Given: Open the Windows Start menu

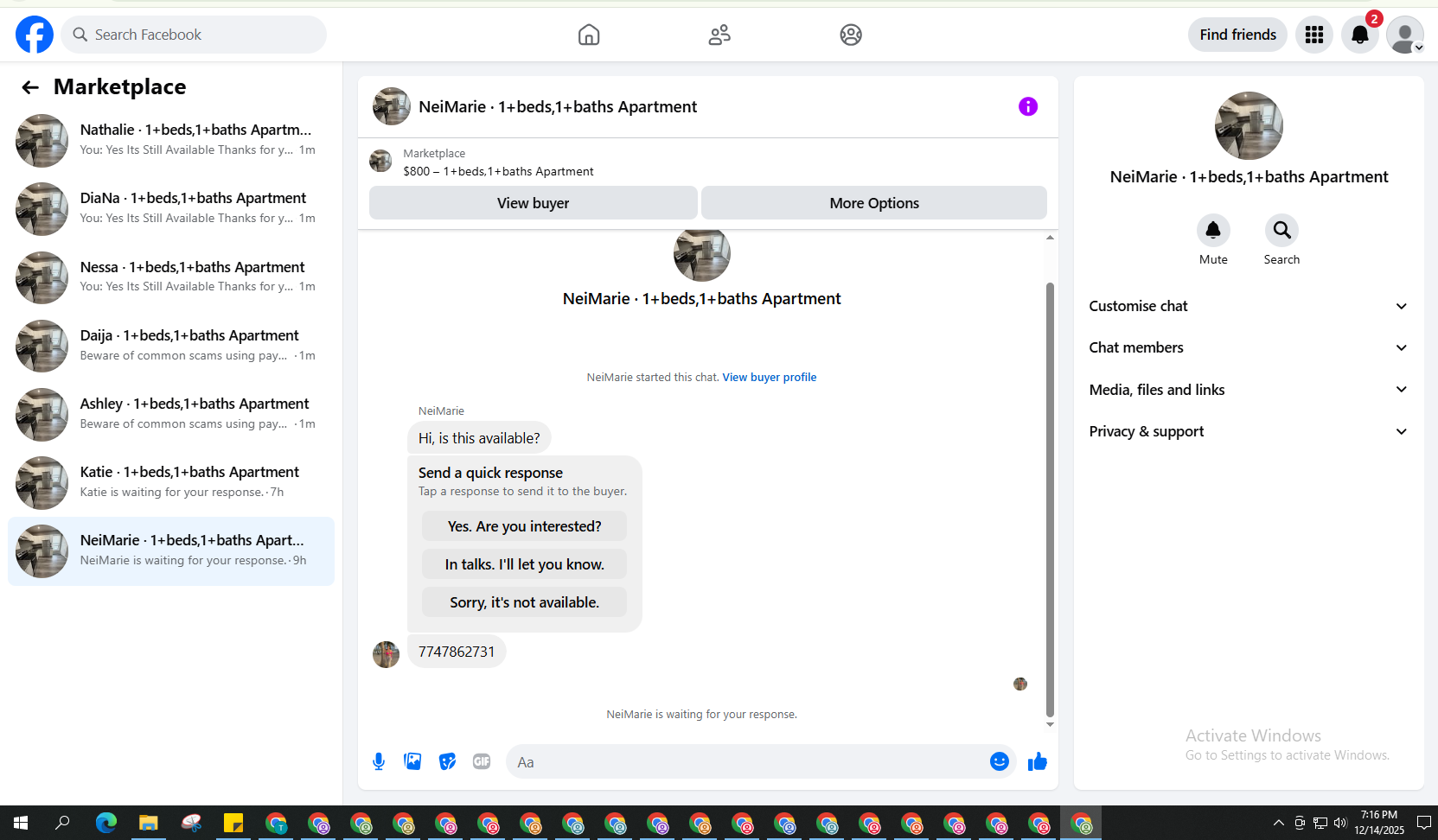Looking at the screenshot, I should [x=21, y=823].
